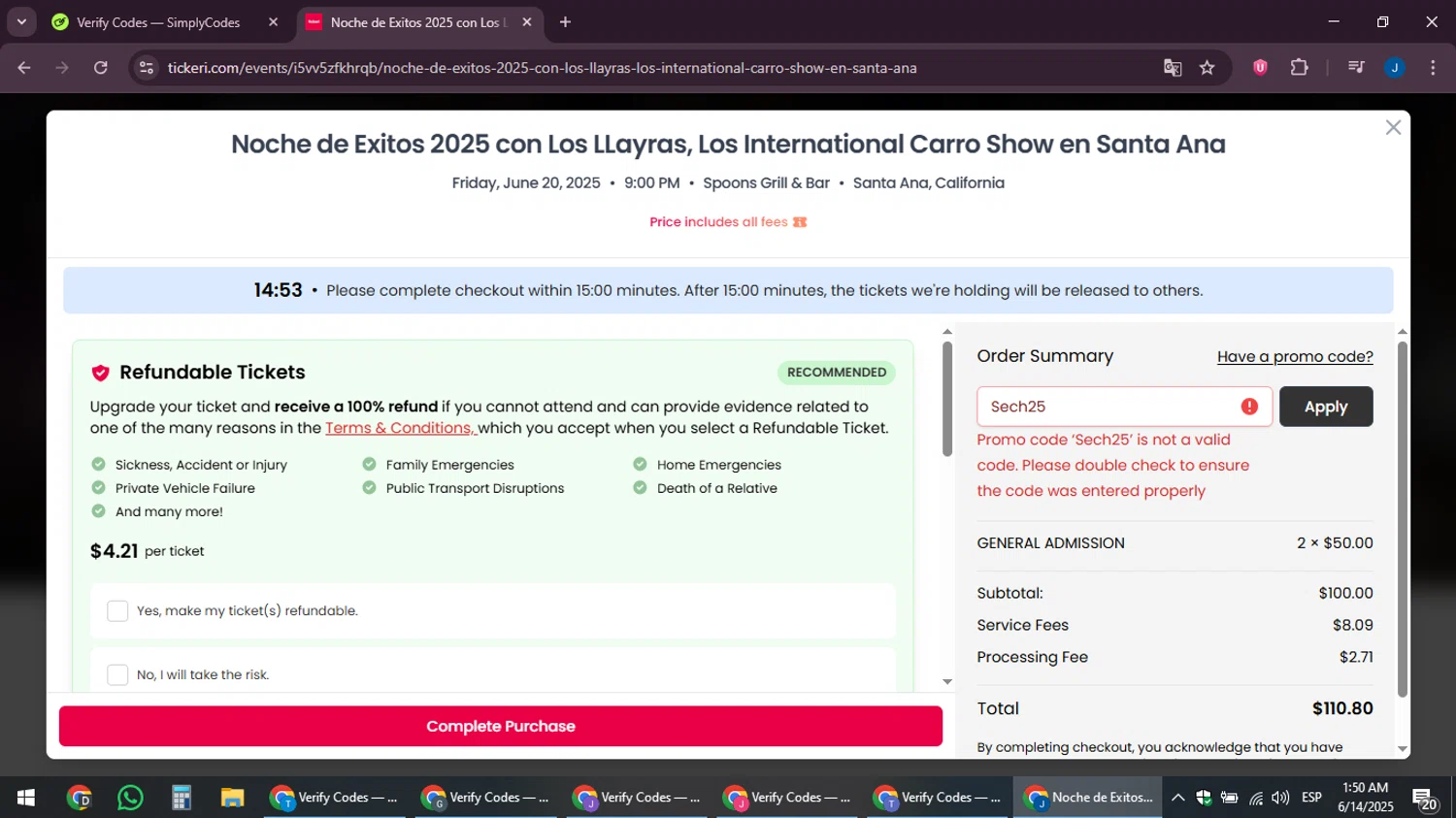Open the site information icon in address bar
Screen dimensions: 1456x818
(147, 68)
